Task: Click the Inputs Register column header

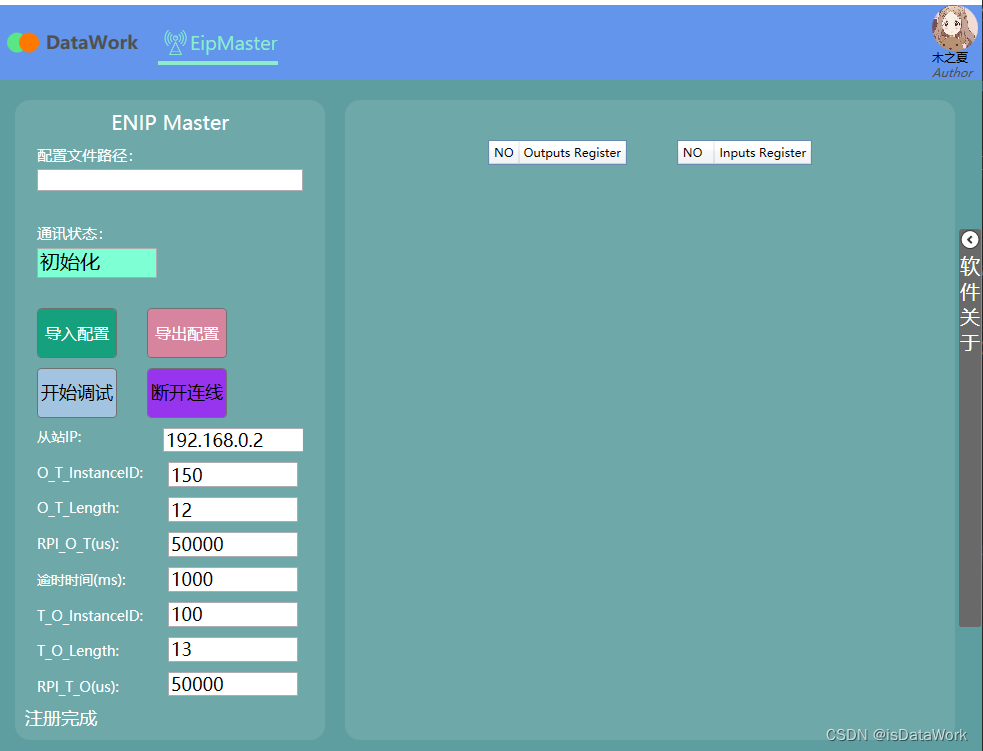Action: 762,152
